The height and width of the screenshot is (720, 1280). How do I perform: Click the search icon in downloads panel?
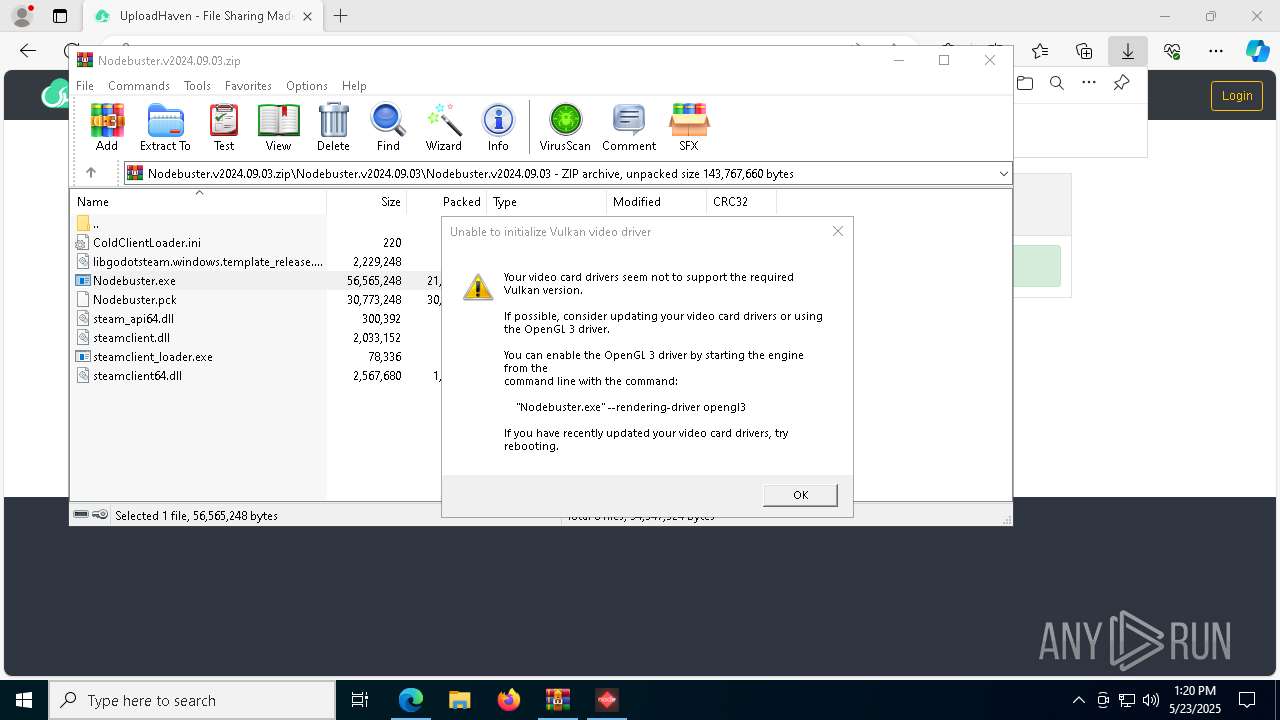[1056, 83]
